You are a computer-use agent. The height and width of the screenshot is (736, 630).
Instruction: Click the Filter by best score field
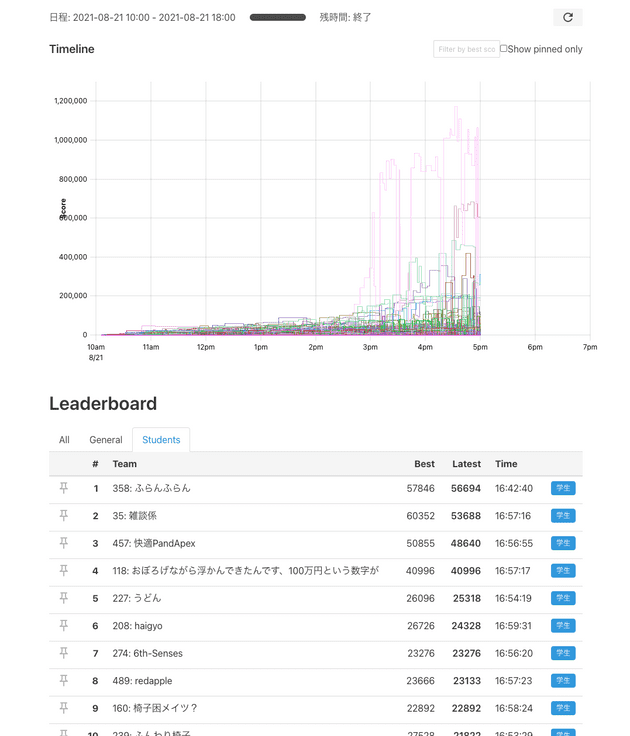[x=465, y=49]
